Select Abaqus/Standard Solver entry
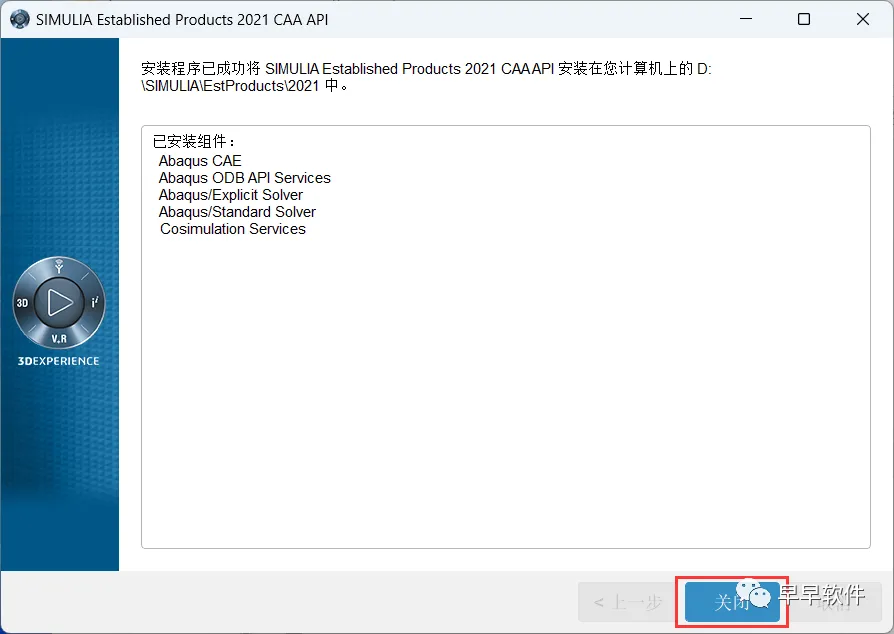The height and width of the screenshot is (634, 894). (237, 212)
